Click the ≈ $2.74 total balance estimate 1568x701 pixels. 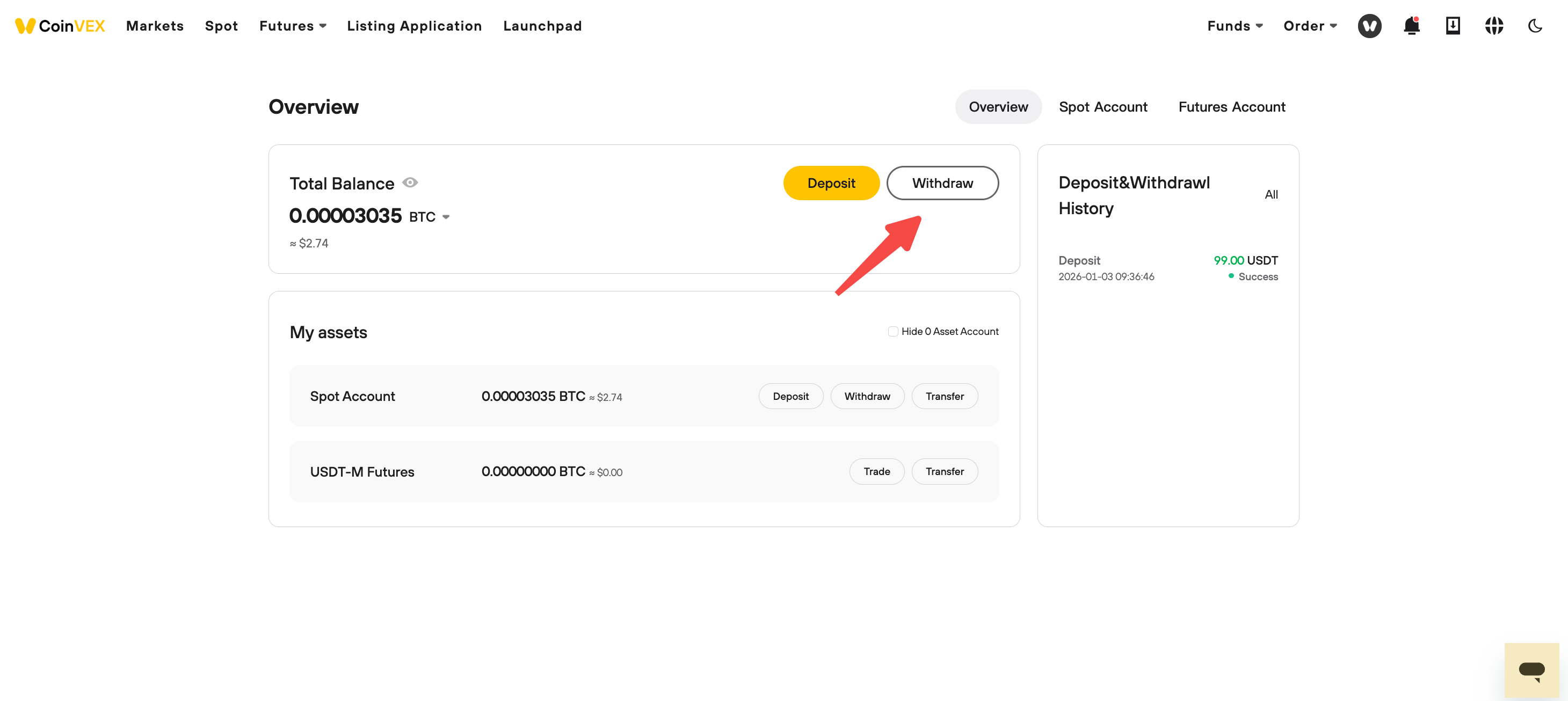coord(309,243)
